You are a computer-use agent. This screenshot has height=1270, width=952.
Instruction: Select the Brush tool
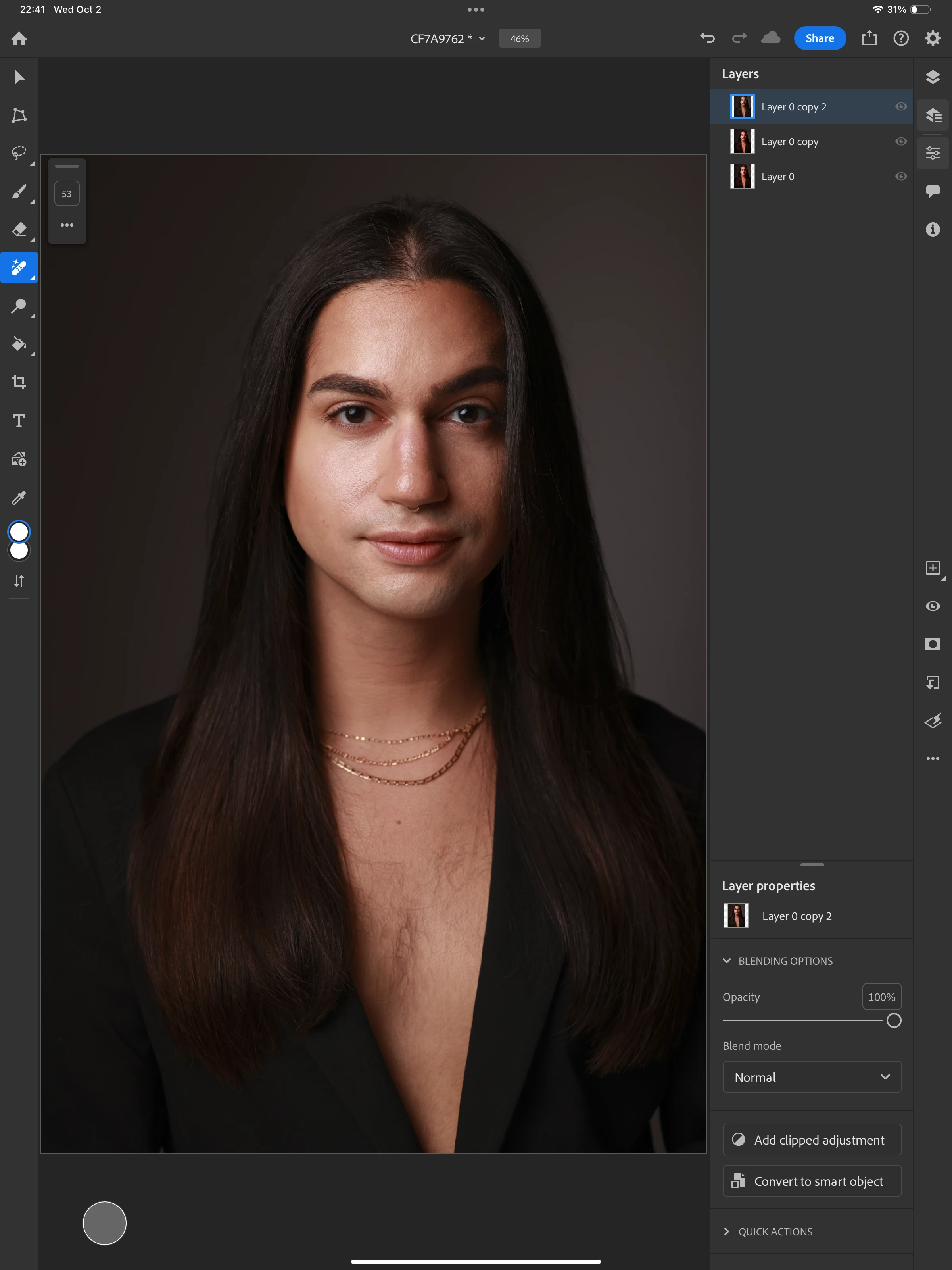[x=19, y=191]
